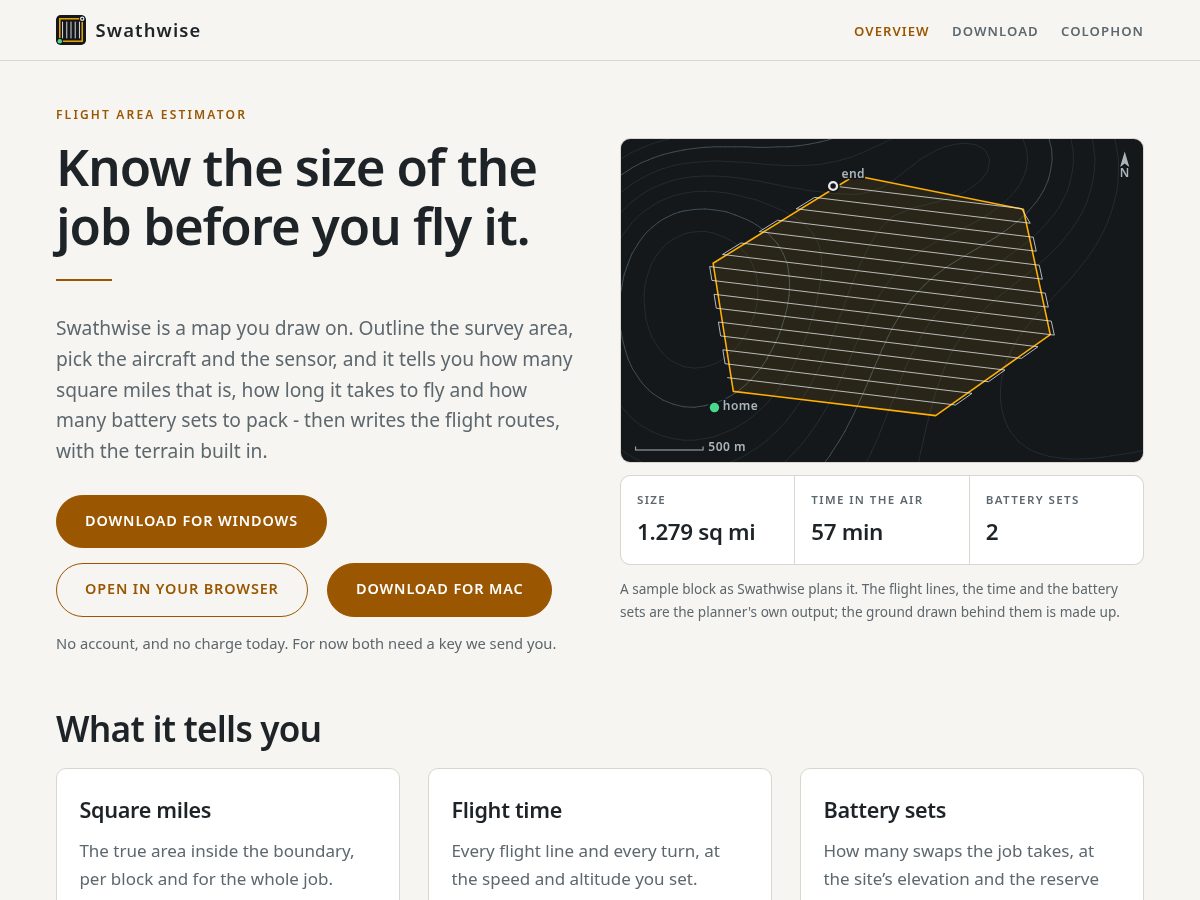Viewport: 1200px width, 900px height.
Task: Click the sample flight map preview
Action: tap(881, 300)
